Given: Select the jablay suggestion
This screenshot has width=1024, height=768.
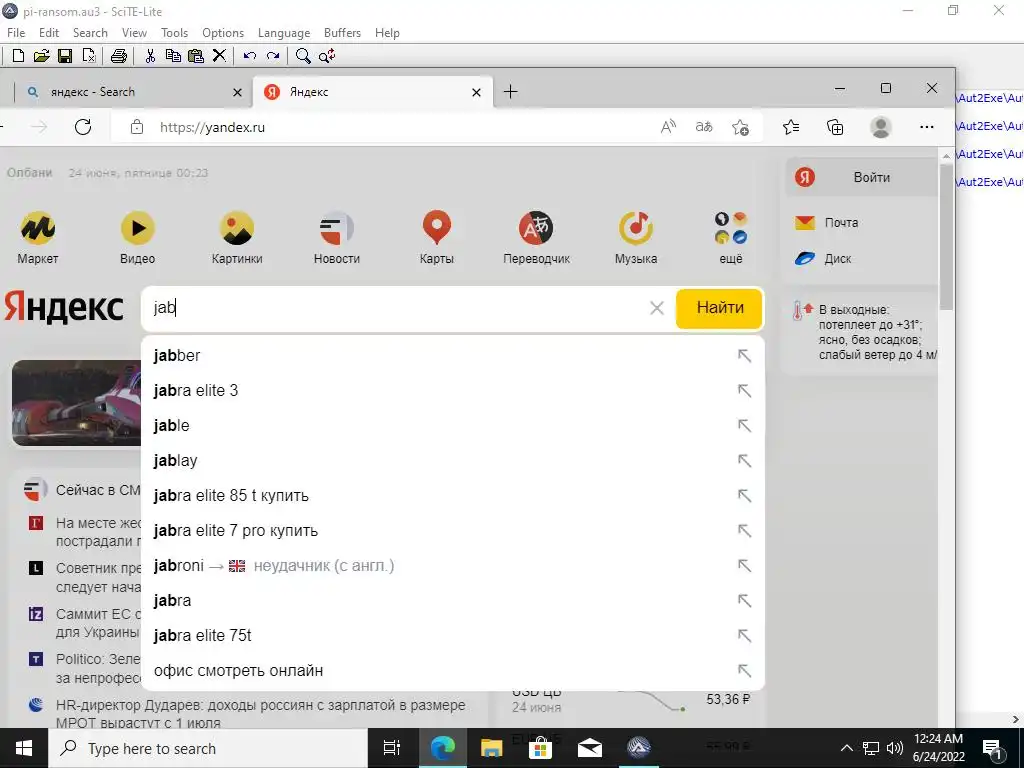Looking at the screenshot, I should [453, 460].
